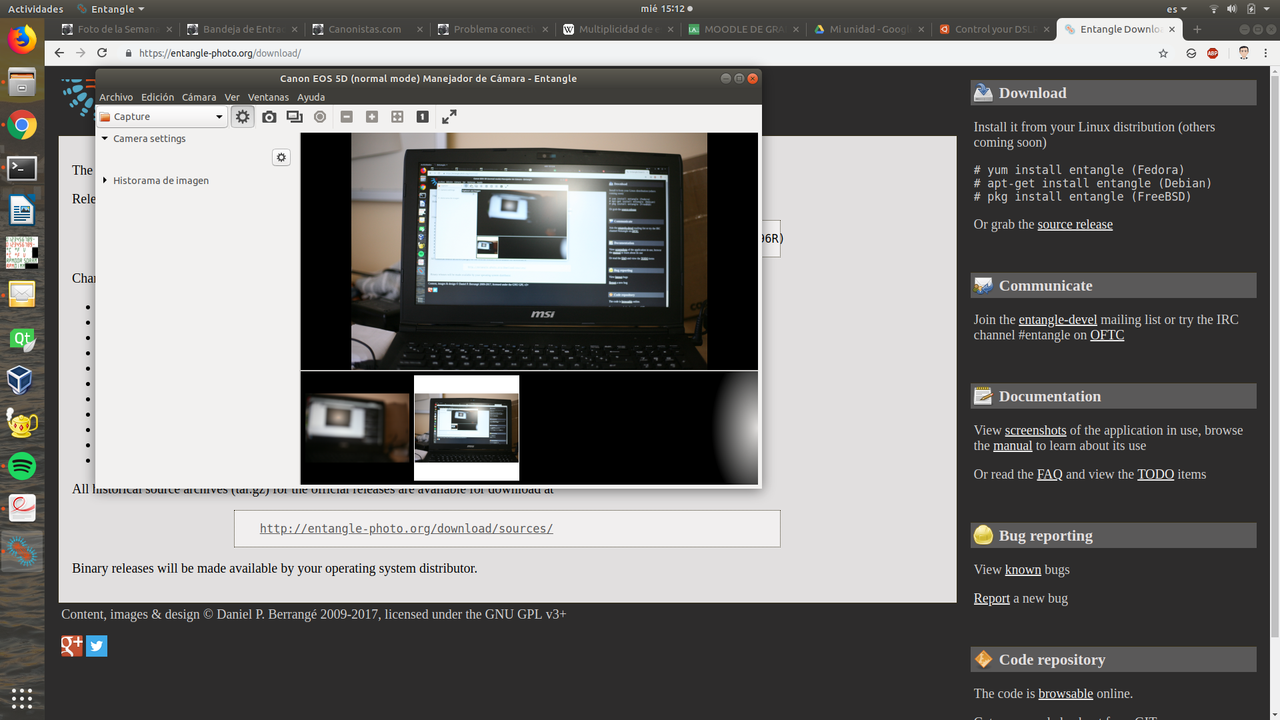View the 'known' bugs link
Viewport: 1280px width, 720px height.
[1023, 570]
